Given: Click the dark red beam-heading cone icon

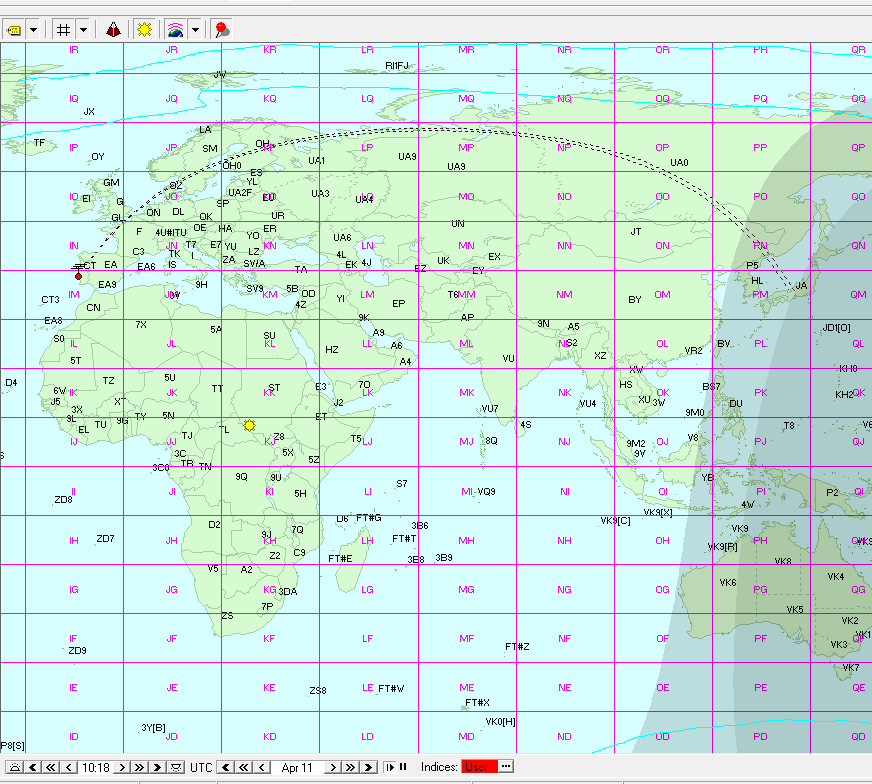Looking at the screenshot, I should point(113,29).
